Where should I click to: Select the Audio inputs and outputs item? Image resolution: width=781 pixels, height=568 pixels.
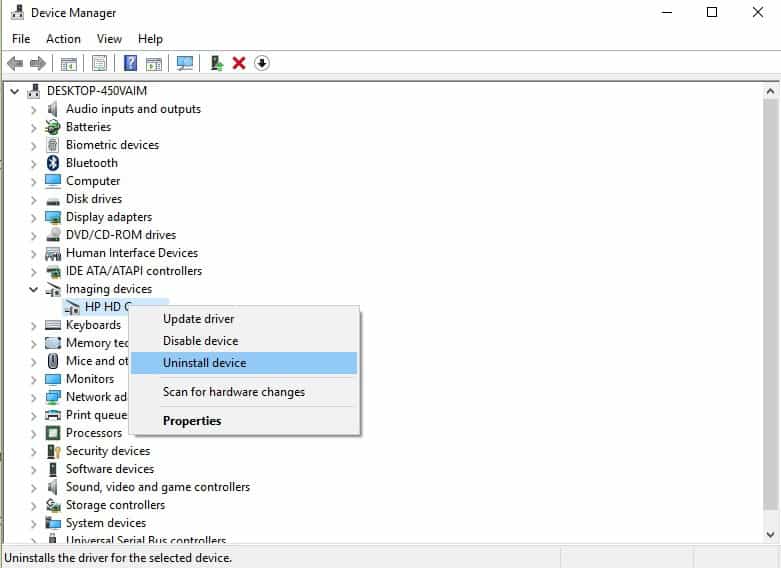(133, 109)
